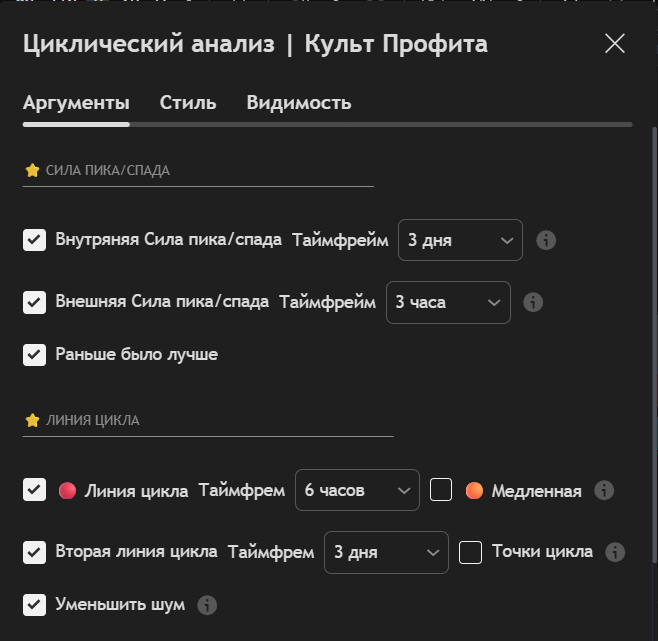Switch to the Видимость tab
This screenshot has height=641, width=658.
[x=298, y=103]
